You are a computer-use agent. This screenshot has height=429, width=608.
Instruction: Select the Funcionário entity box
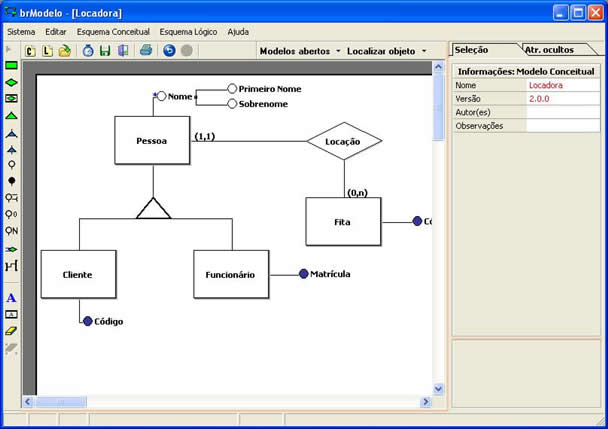230,274
